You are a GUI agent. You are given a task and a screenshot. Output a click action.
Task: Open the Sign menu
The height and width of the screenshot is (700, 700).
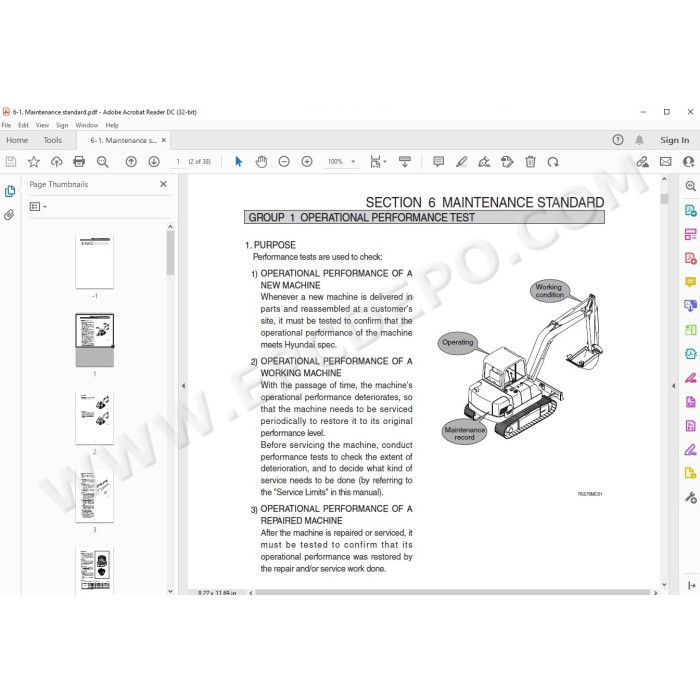point(62,125)
